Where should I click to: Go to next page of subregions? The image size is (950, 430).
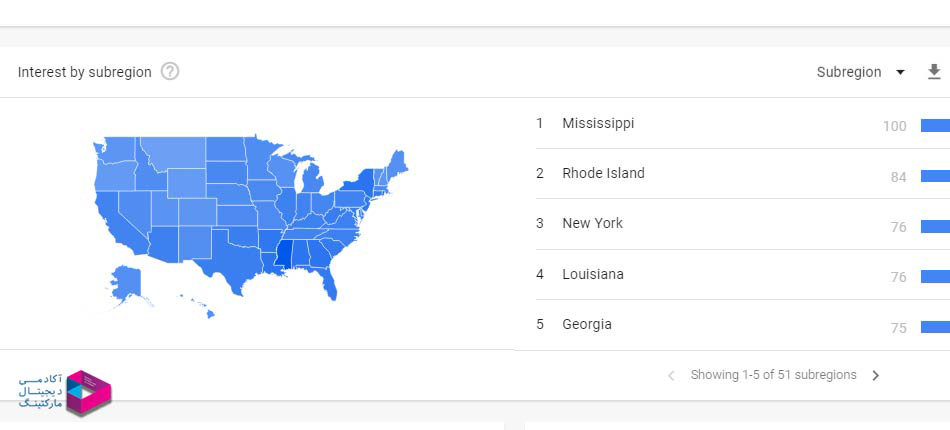pos(876,376)
